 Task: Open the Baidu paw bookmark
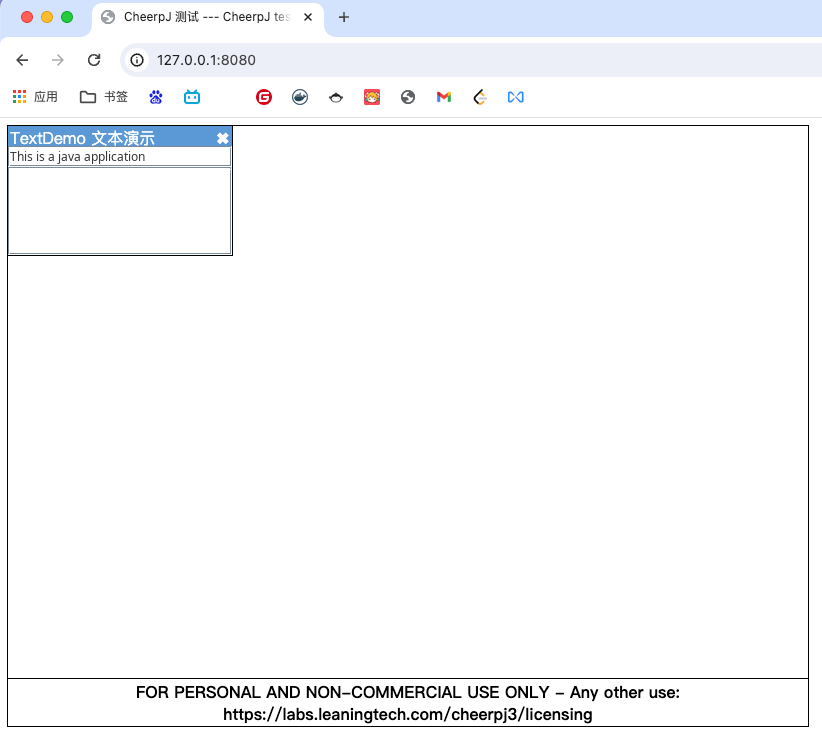pyautogui.click(x=156, y=97)
